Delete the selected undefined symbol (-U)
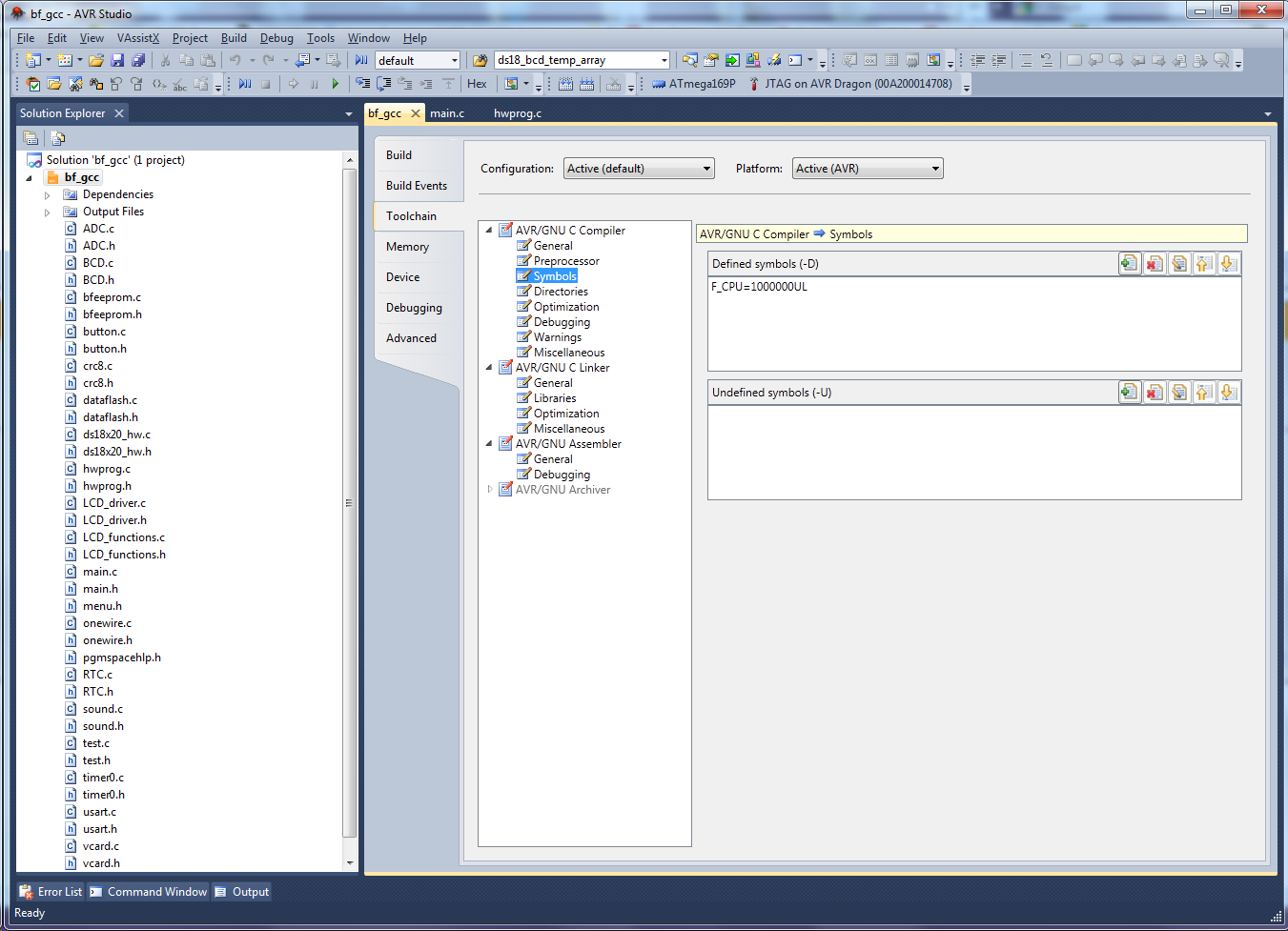Screen dimensions: 1288x931 point(1155,393)
